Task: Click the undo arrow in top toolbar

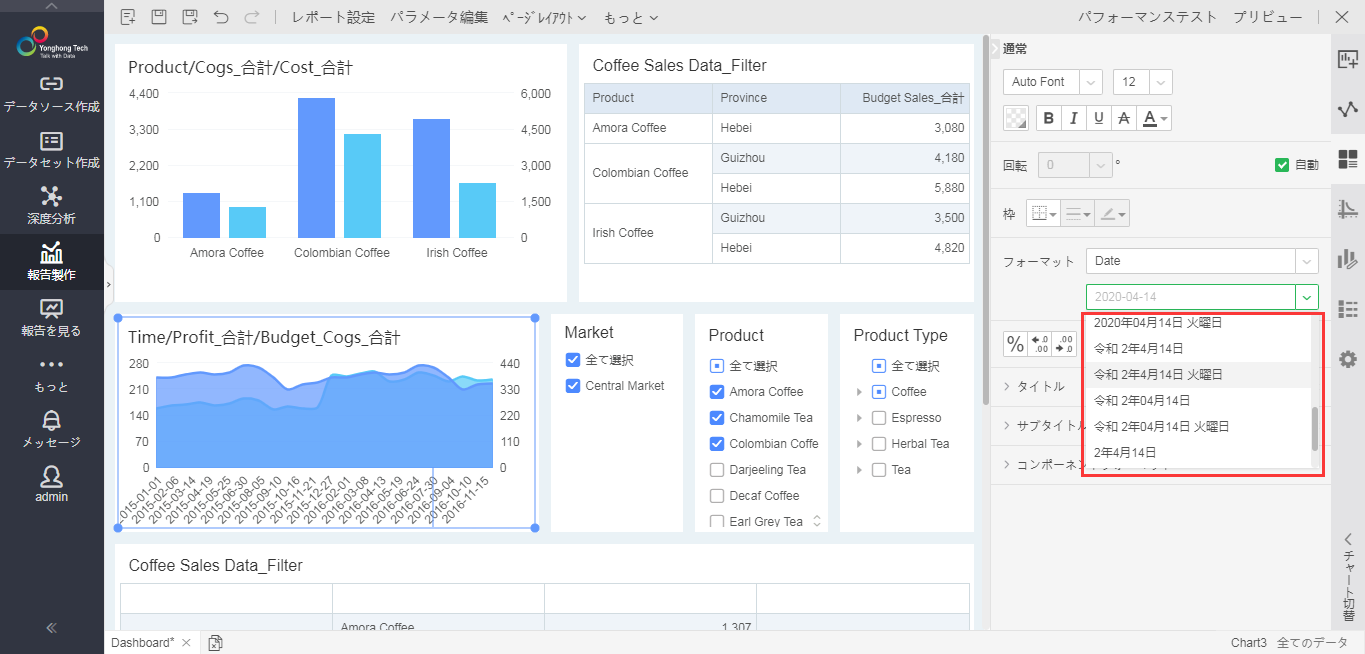Action: [x=221, y=17]
